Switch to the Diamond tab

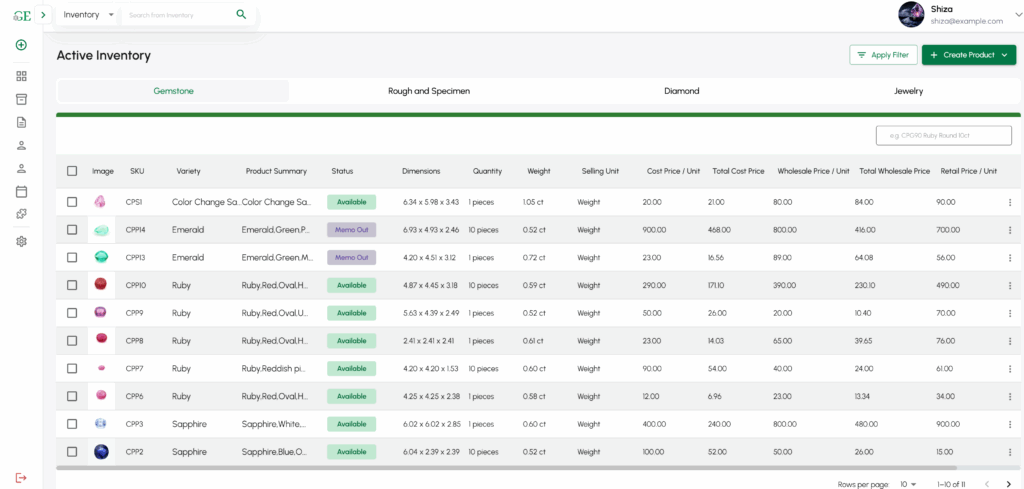coord(681,91)
